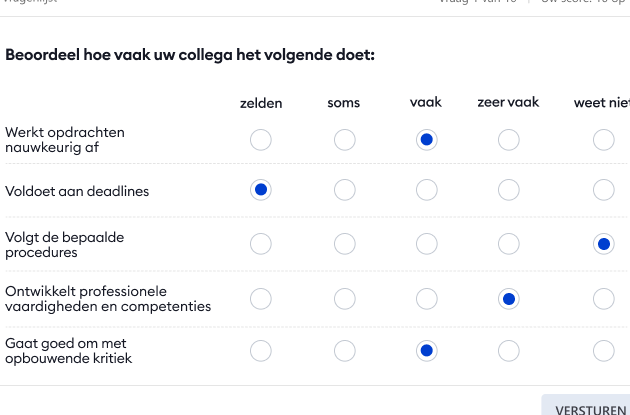Image resolution: width=630 pixels, height=415 pixels.
Task: Select 'weet niet' for opbouwende kritiek row
Action: tap(603, 351)
